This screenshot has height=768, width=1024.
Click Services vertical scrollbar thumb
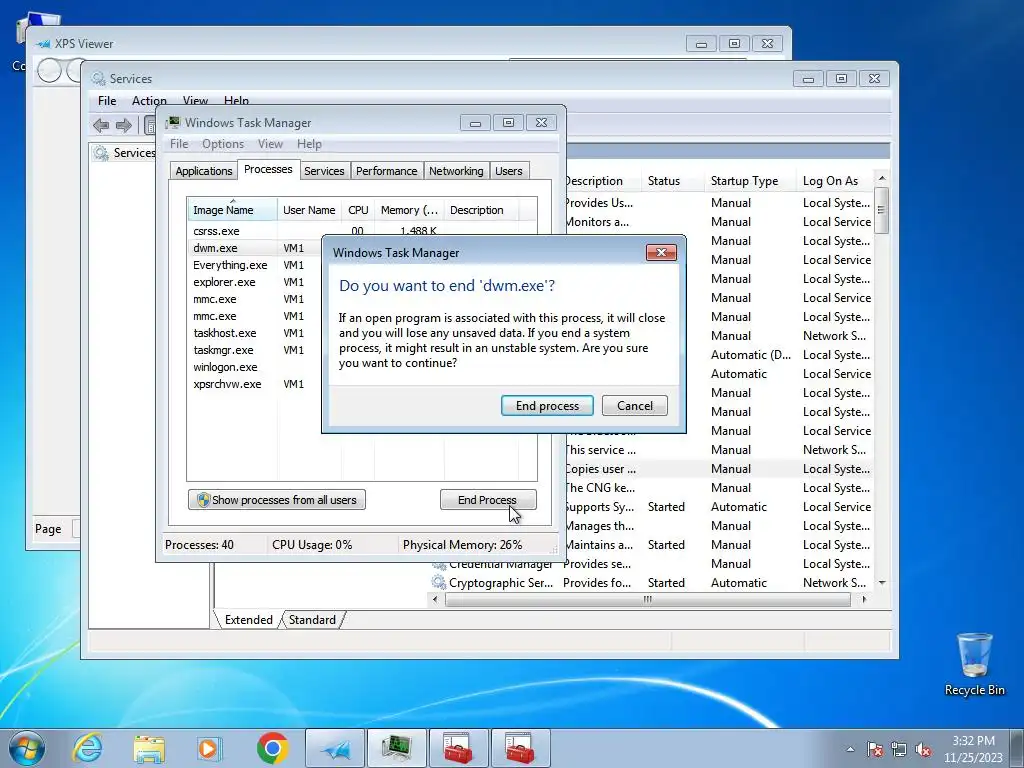[x=882, y=210]
